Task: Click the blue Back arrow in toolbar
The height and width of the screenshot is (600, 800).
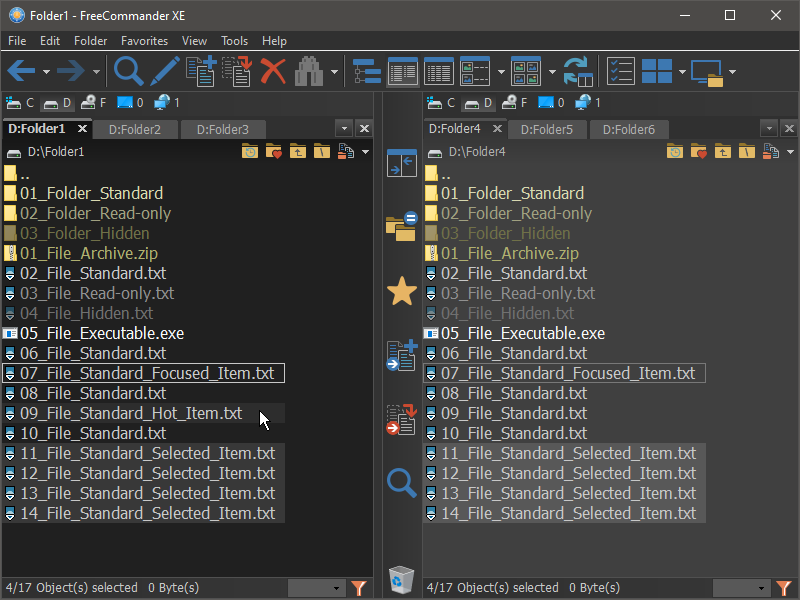Action: [22, 71]
